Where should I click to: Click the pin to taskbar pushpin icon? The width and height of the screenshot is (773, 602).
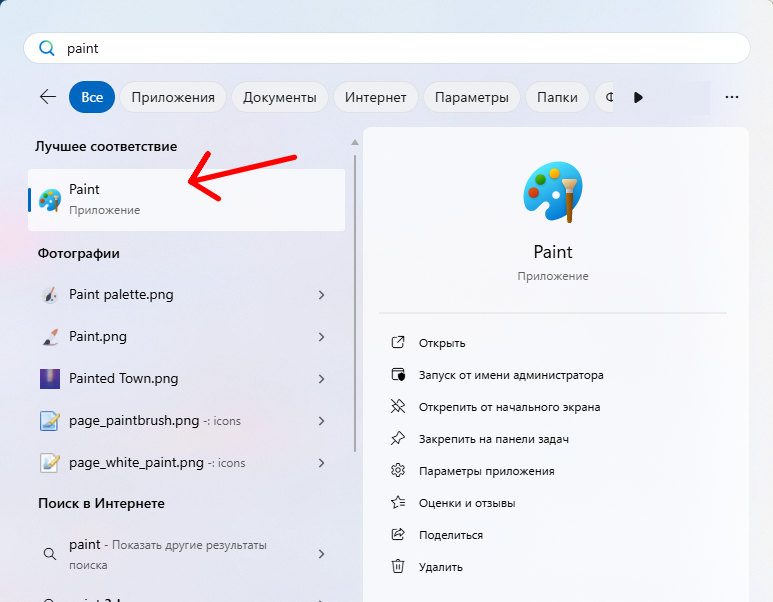398,438
